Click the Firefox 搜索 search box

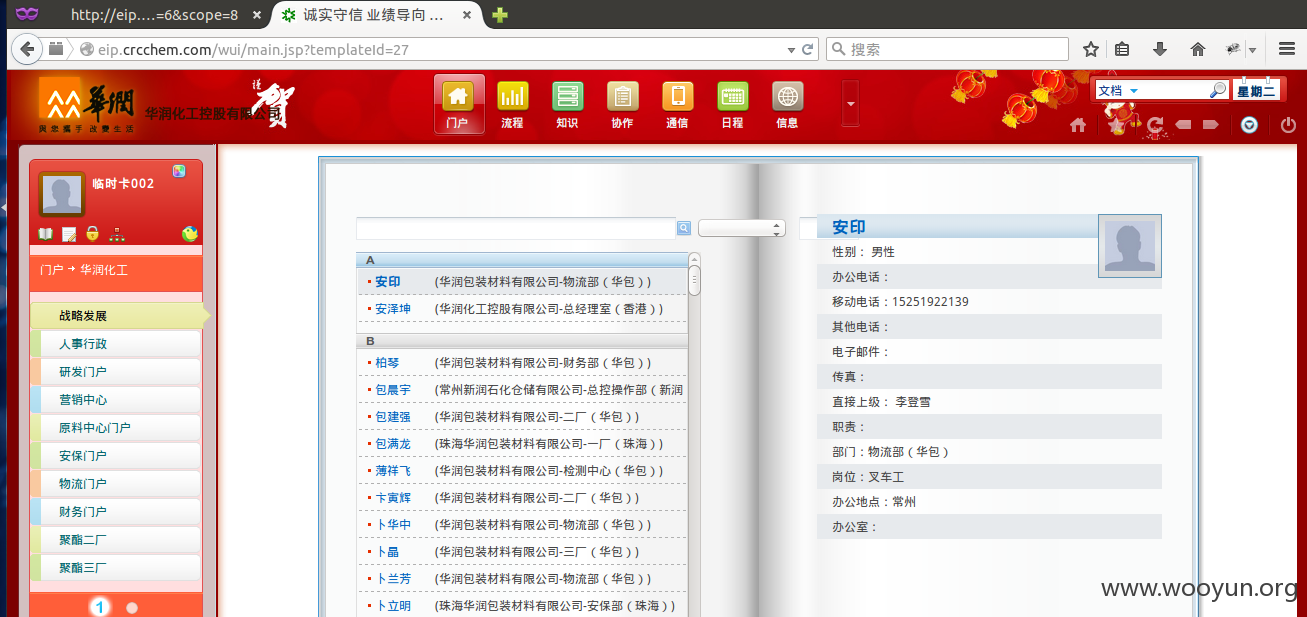[947, 49]
